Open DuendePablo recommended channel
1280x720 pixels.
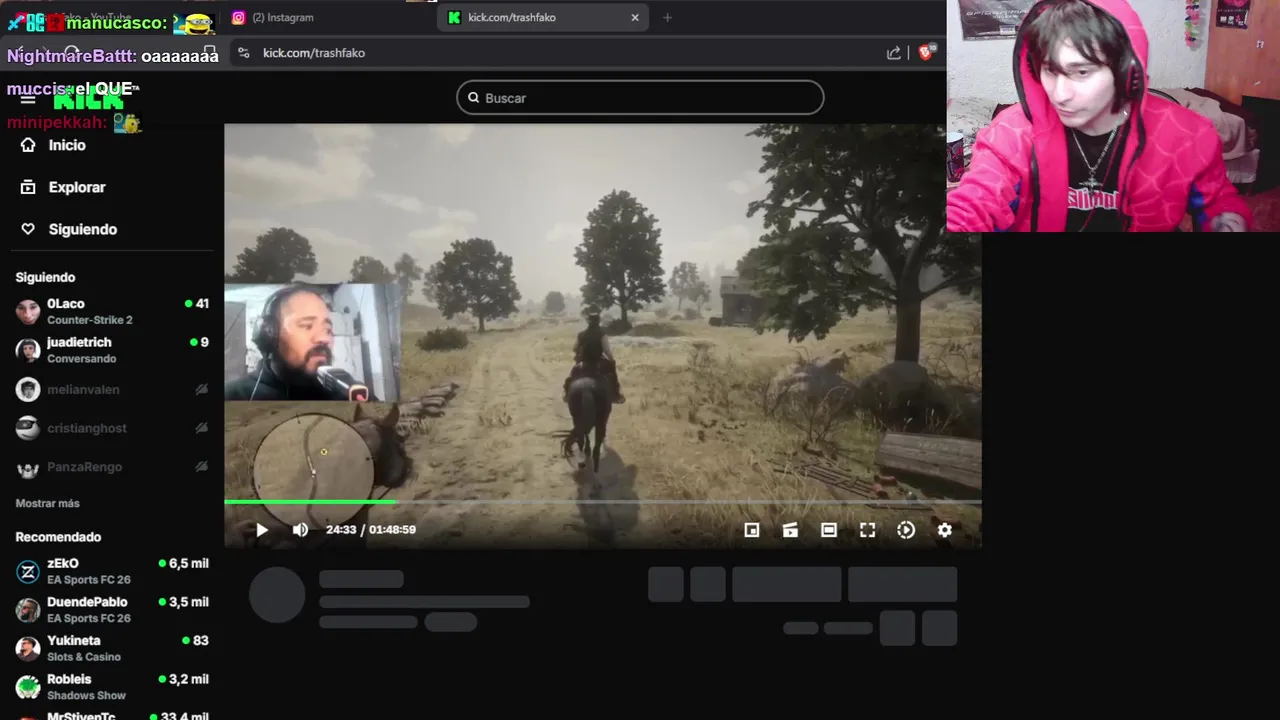click(x=112, y=610)
